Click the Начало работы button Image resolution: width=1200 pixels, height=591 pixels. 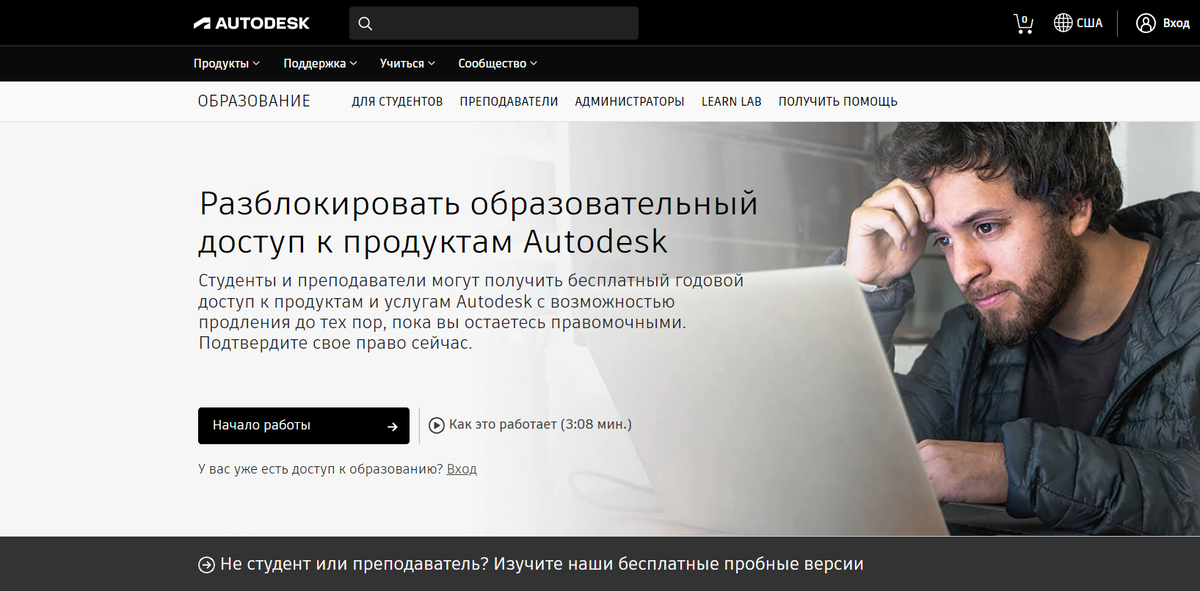coord(304,425)
